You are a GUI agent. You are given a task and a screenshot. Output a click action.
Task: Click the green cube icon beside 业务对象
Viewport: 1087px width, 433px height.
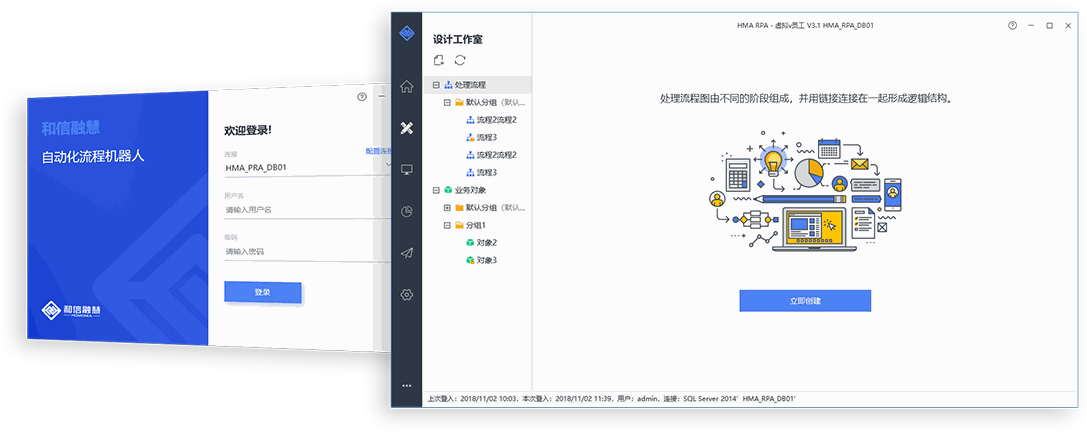(x=448, y=190)
